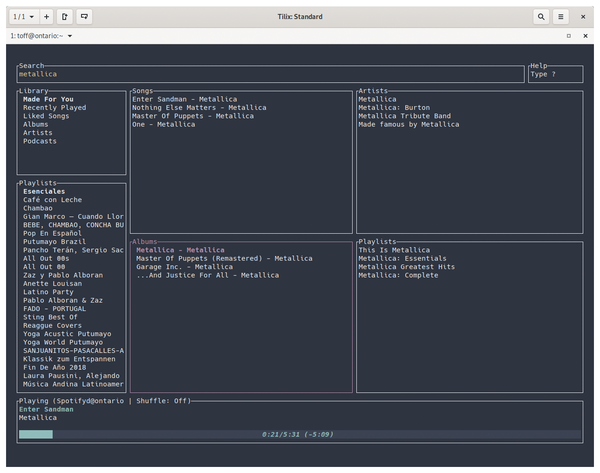Click the add new session plus button

tap(46, 17)
